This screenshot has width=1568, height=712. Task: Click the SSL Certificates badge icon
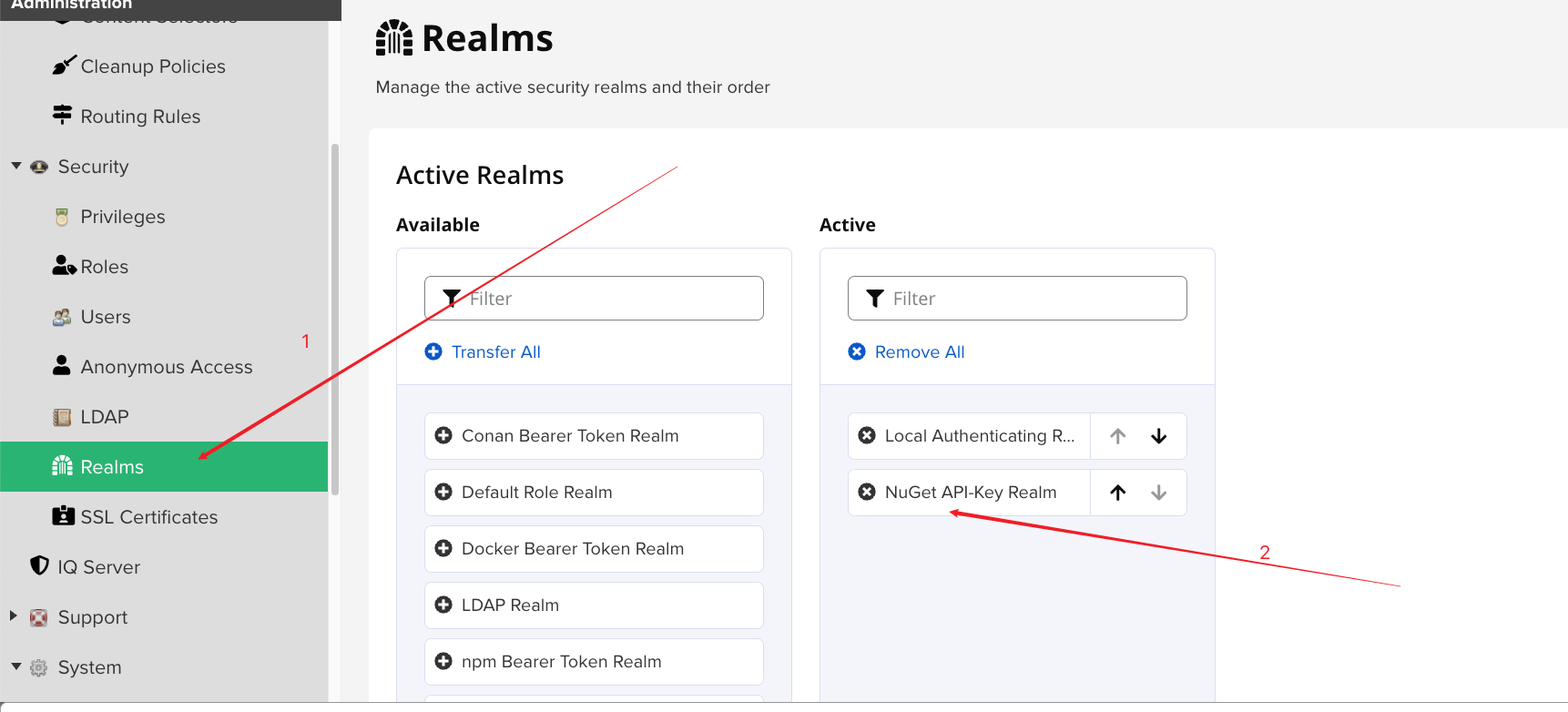tap(64, 516)
